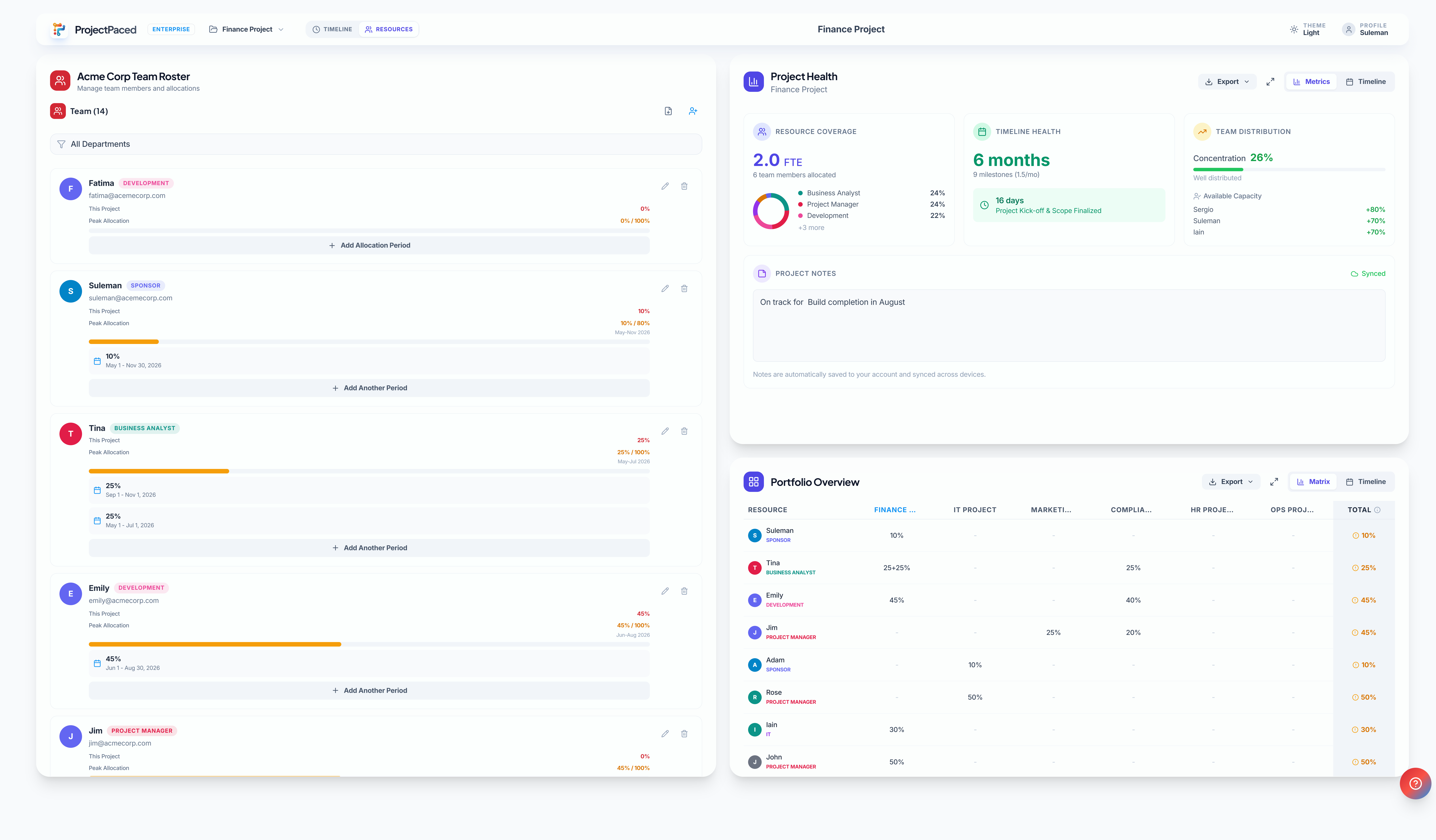Switch Project Health view to Timeline

[1367, 81]
